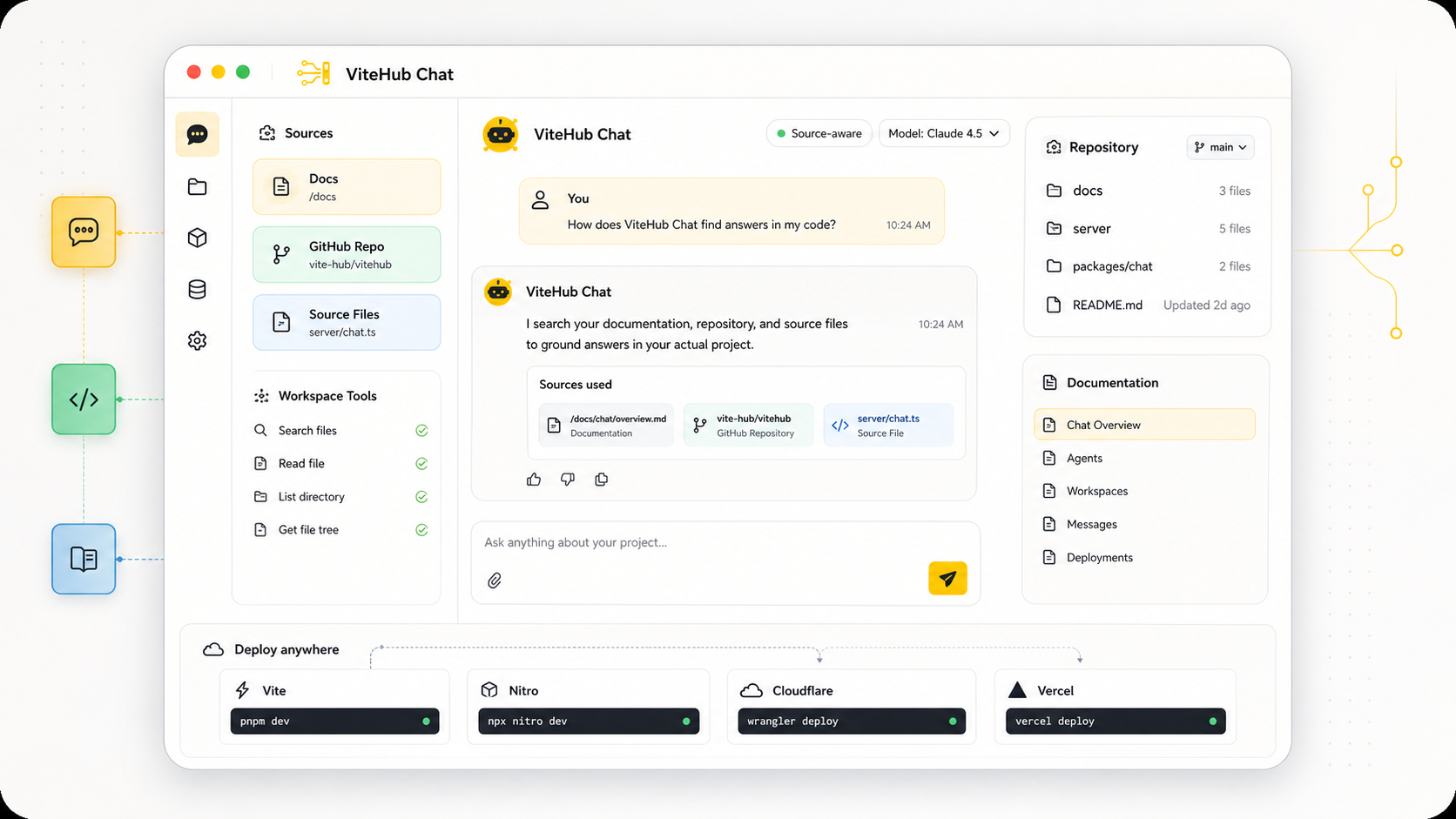1456x819 pixels.
Task: Click the Vite lightning bolt icon
Action: [x=243, y=690]
